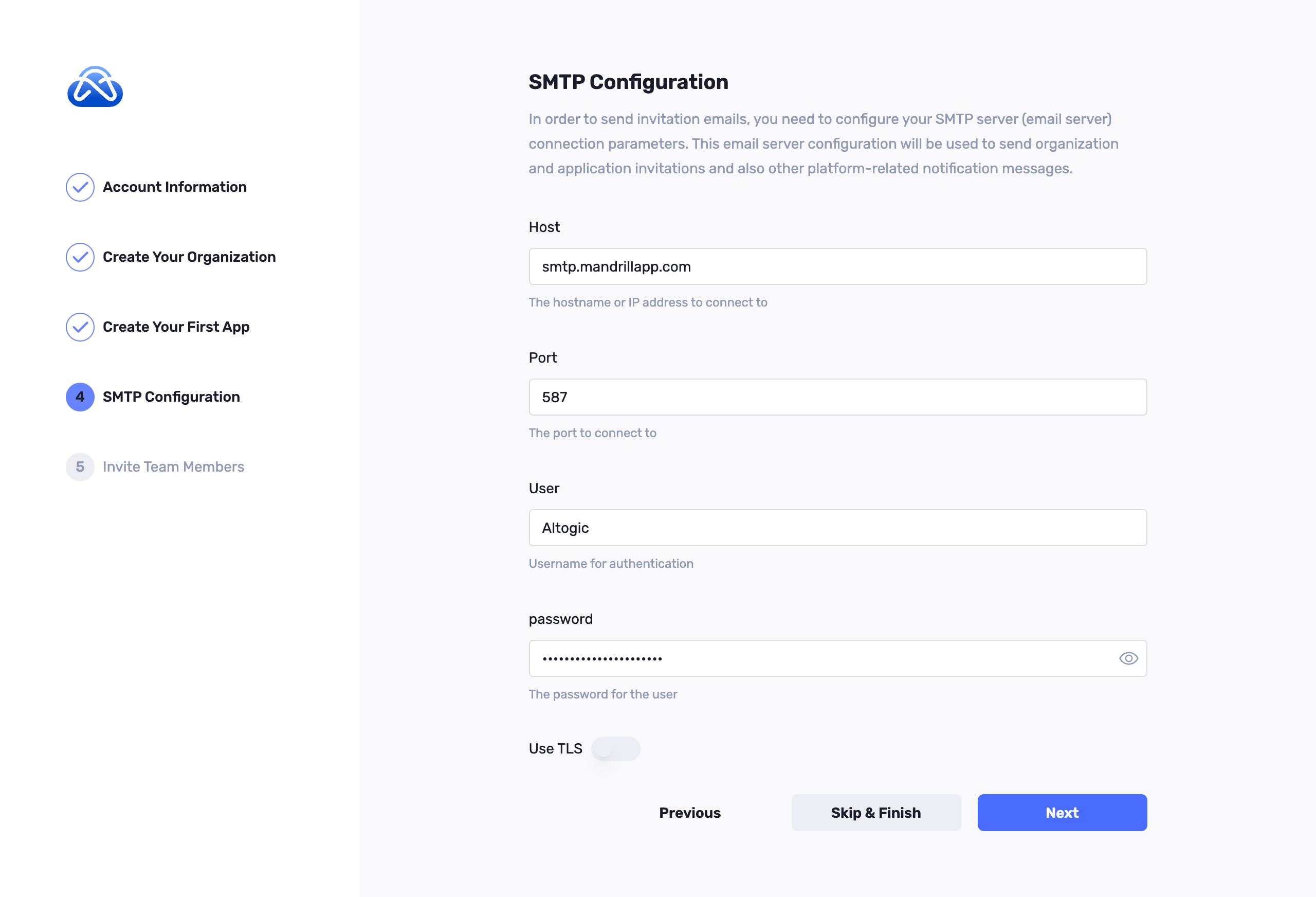Open the Invite Team Members step
Image resolution: width=1316 pixels, height=897 pixels.
pyautogui.click(x=173, y=467)
